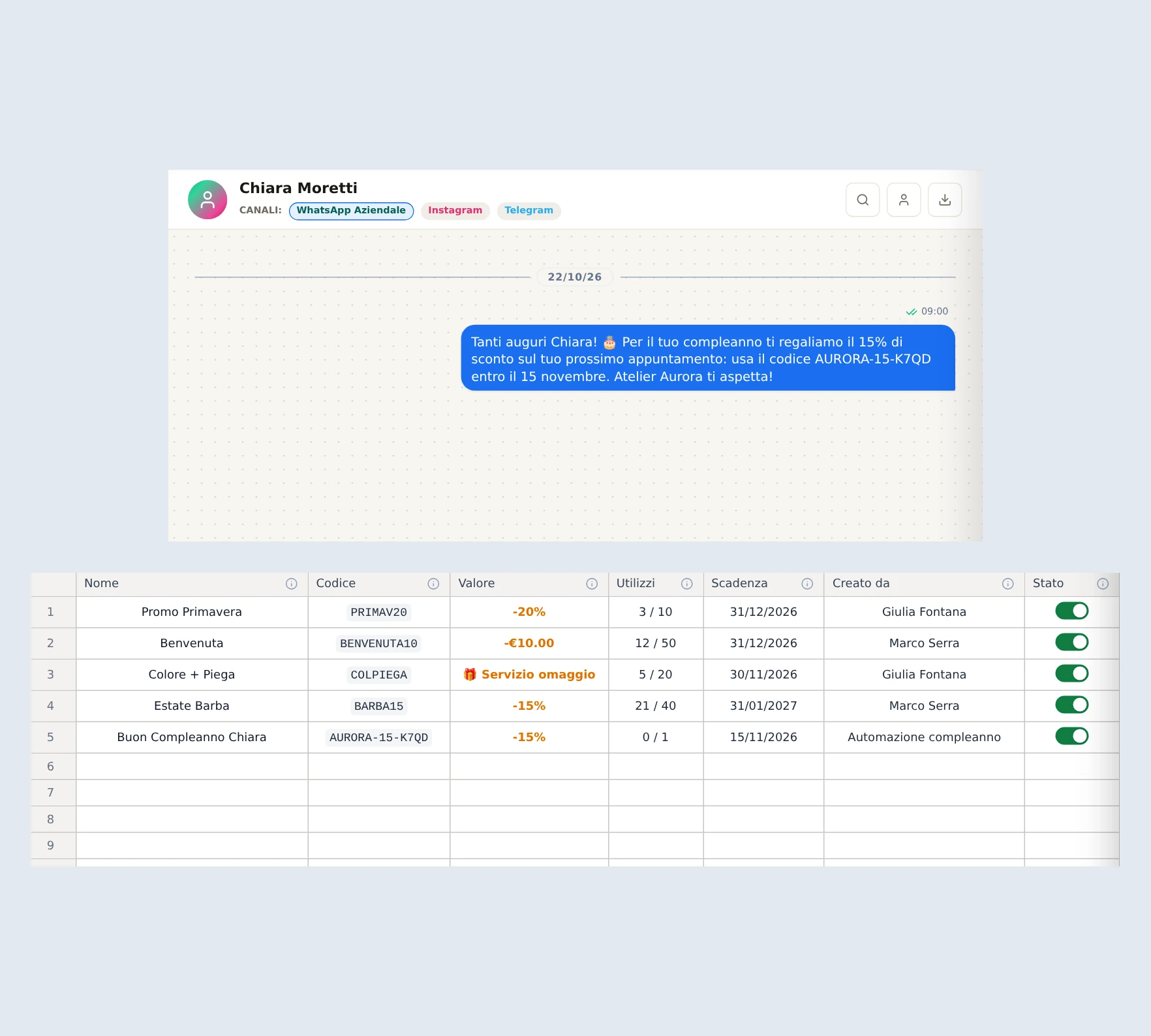
Task: Switch to the Instagram channel
Action: point(455,211)
